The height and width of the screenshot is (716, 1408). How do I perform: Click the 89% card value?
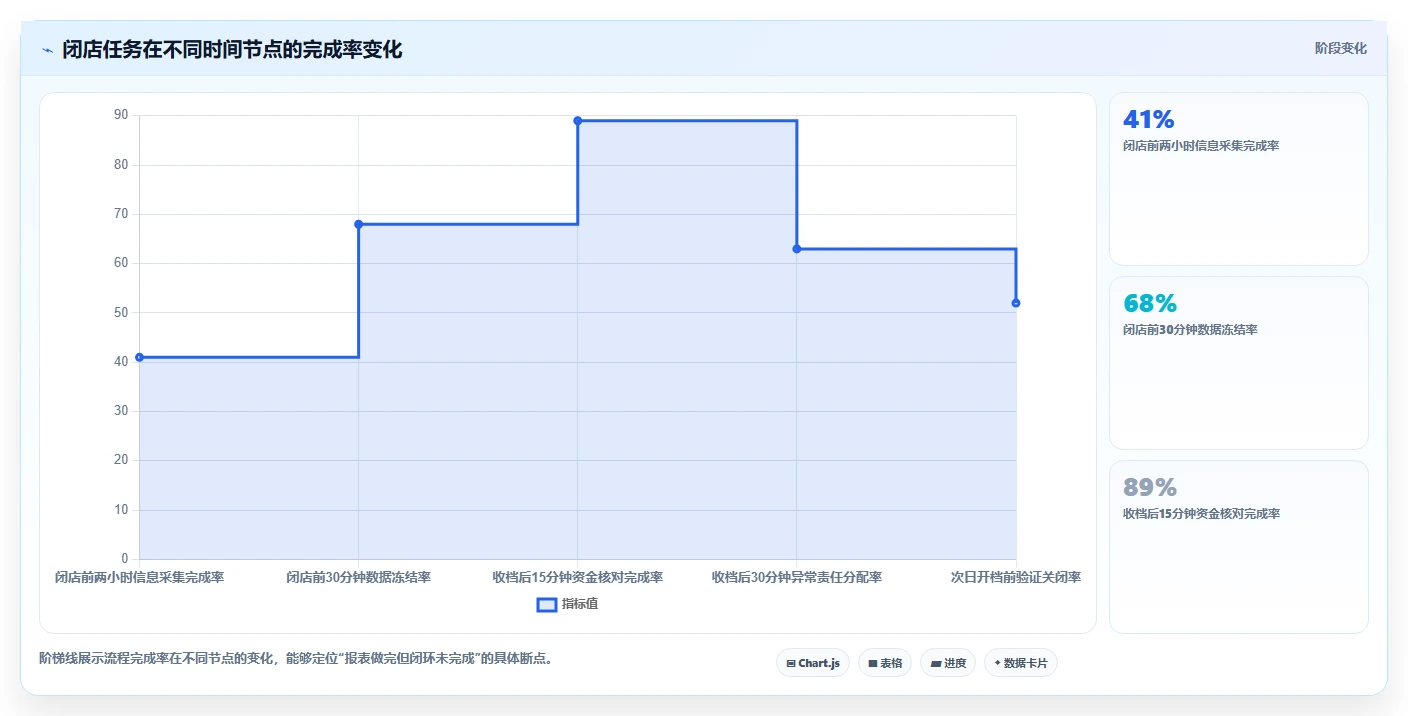(1150, 488)
